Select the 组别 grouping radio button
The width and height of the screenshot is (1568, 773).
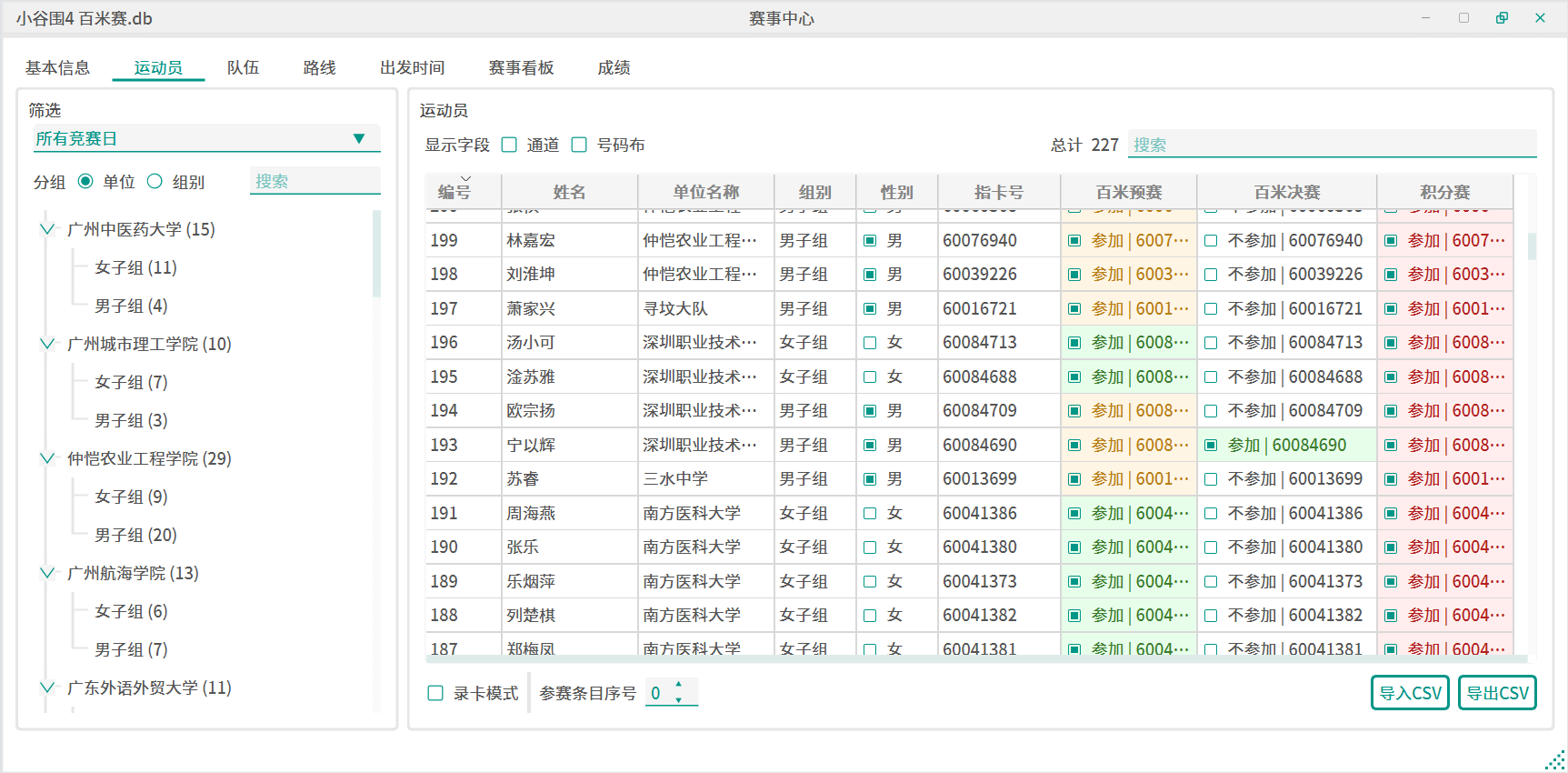click(155, 182)
